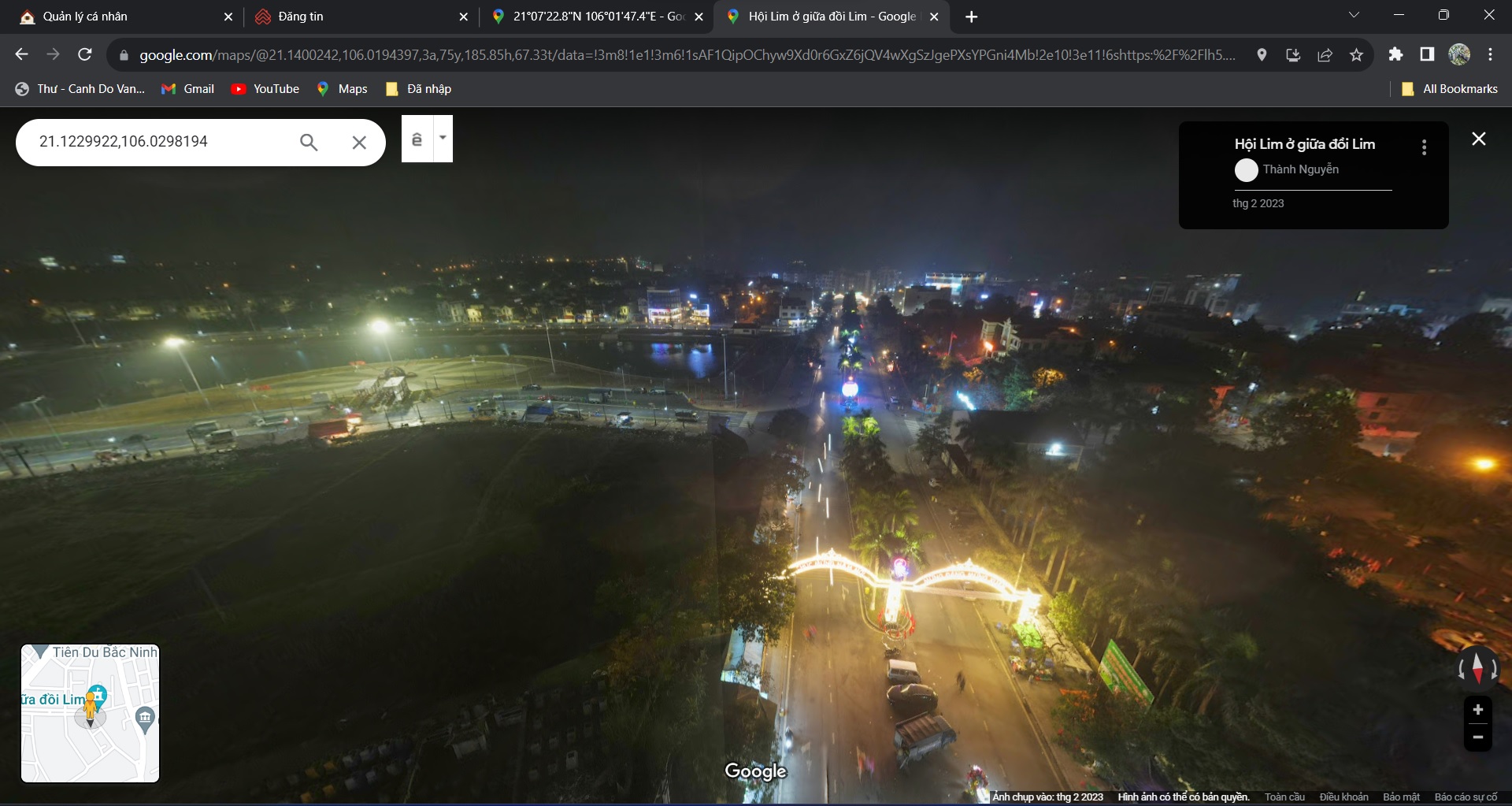The image size is (1512, 806).
Task: Click the compass to reset orientation
Action: point(1477,668)
